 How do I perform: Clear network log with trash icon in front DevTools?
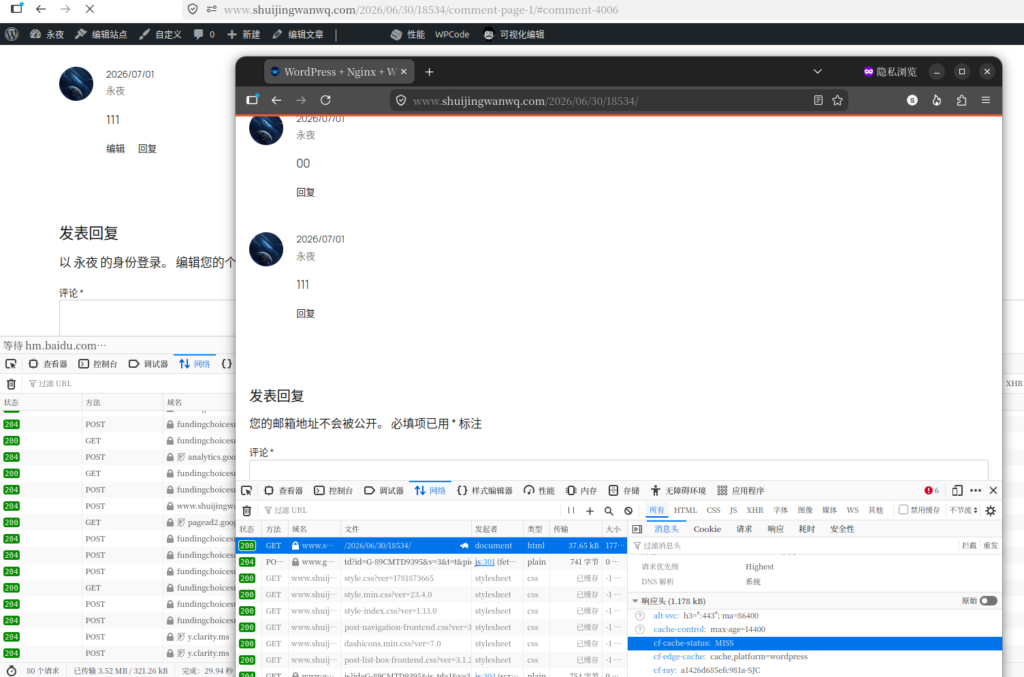coord(247,511)
